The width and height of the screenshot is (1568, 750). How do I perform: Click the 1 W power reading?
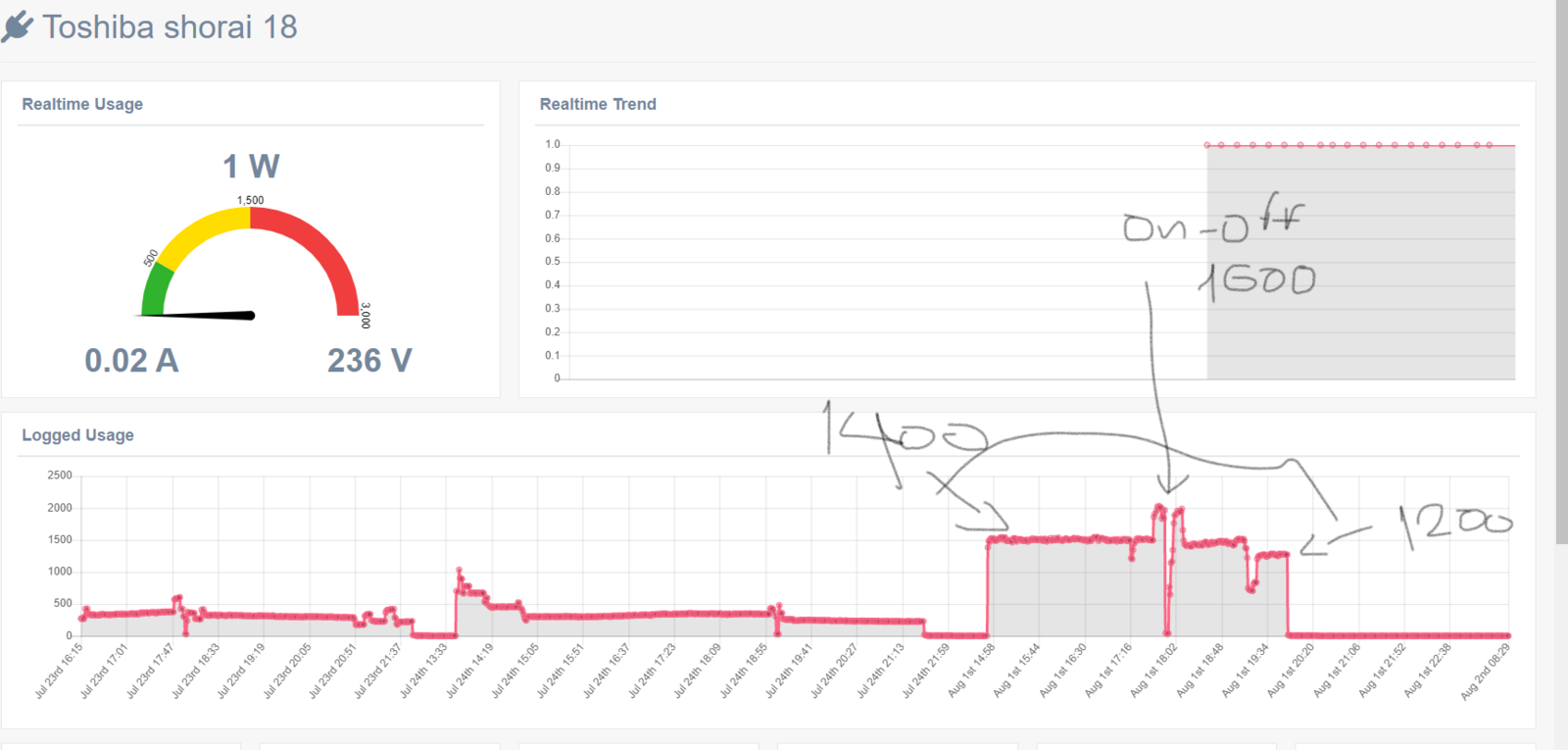(x=251, y=166)
